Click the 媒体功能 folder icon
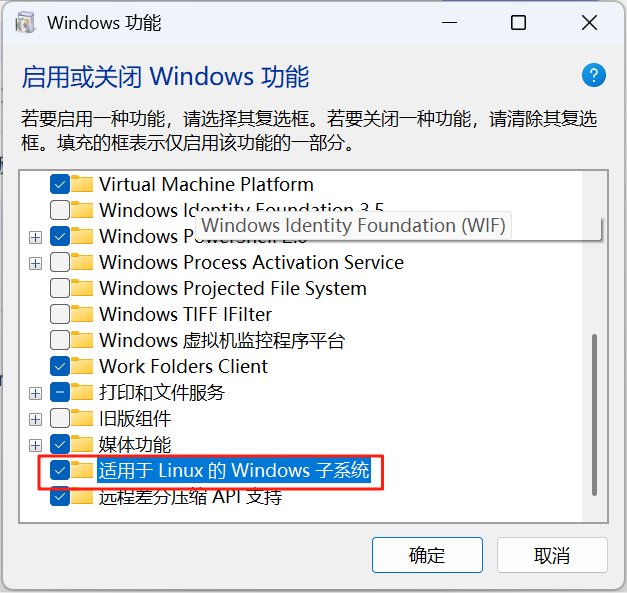 (x=82, y=444)
